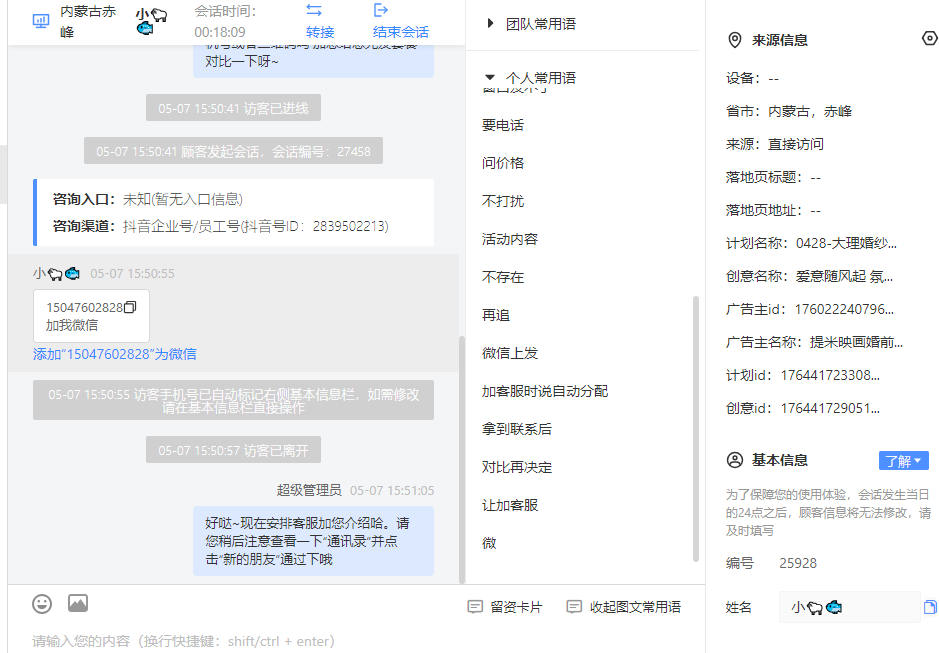Click the 广告主名称 提米映画婚前 value
The height and width of the screenshot is (653, 939).
[x=856, y=342]
